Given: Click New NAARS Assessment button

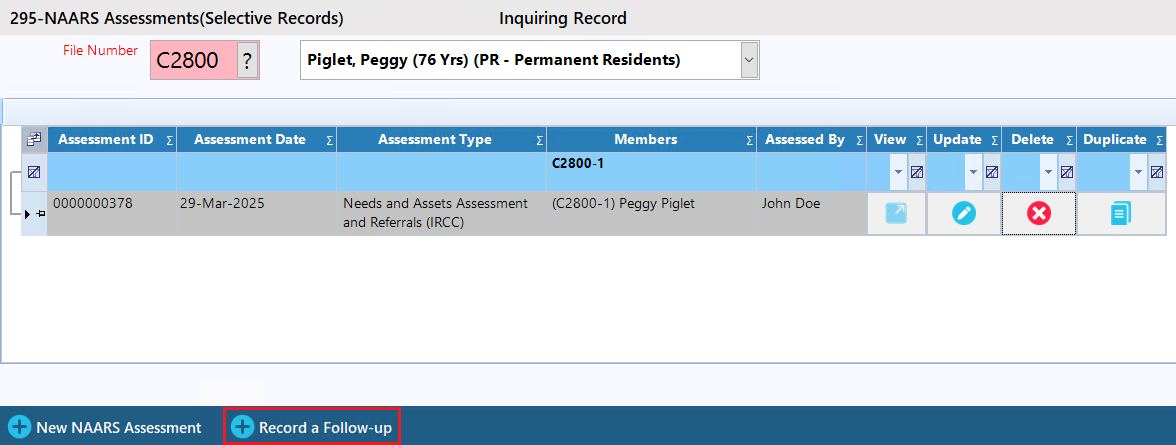Looking at the screenshot, I should click(106, 427).
